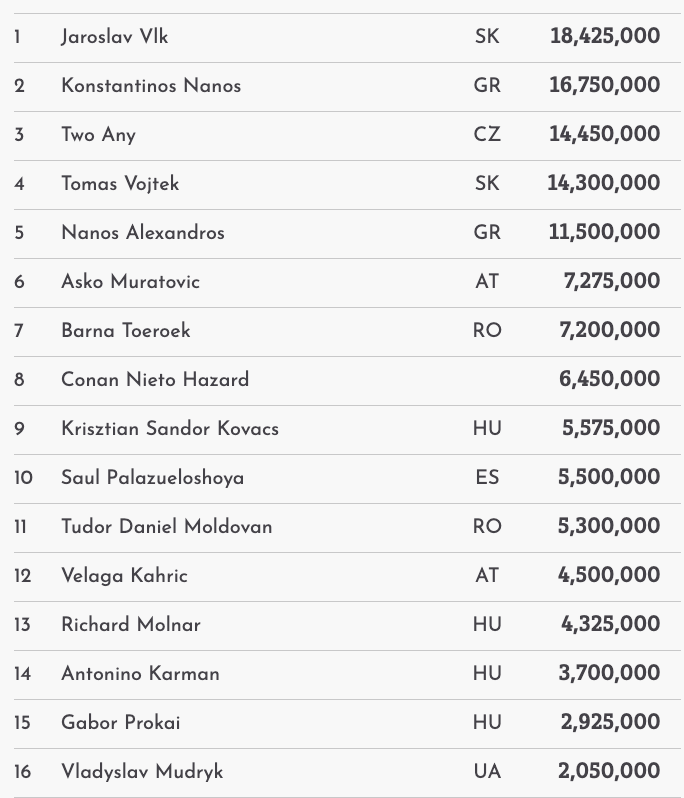
Task: Click the UA country code
Action: 487,772
